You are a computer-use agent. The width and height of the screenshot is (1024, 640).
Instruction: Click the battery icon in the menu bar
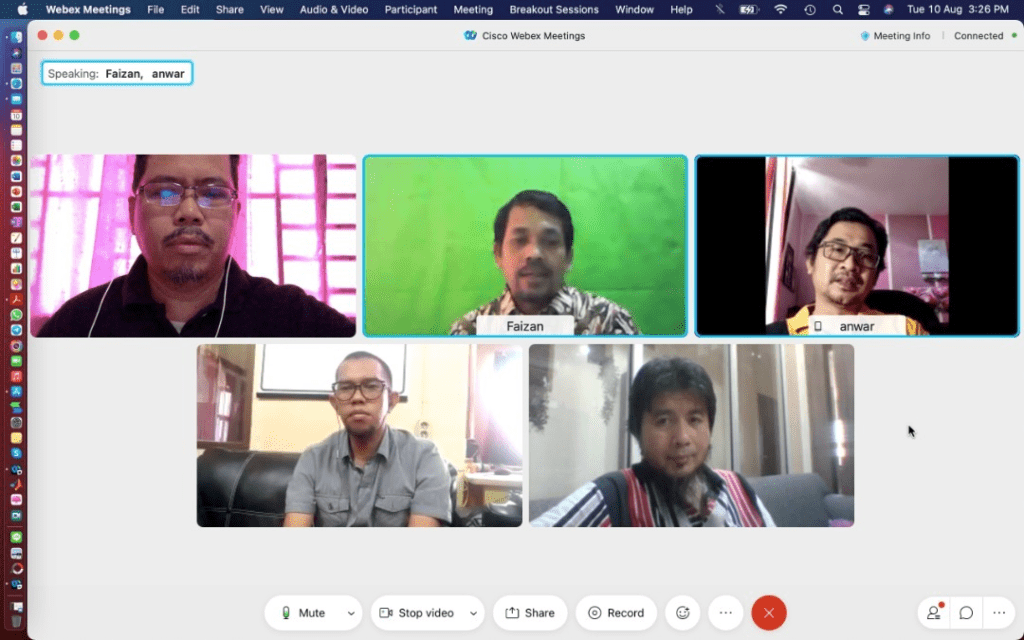(749, 9)
